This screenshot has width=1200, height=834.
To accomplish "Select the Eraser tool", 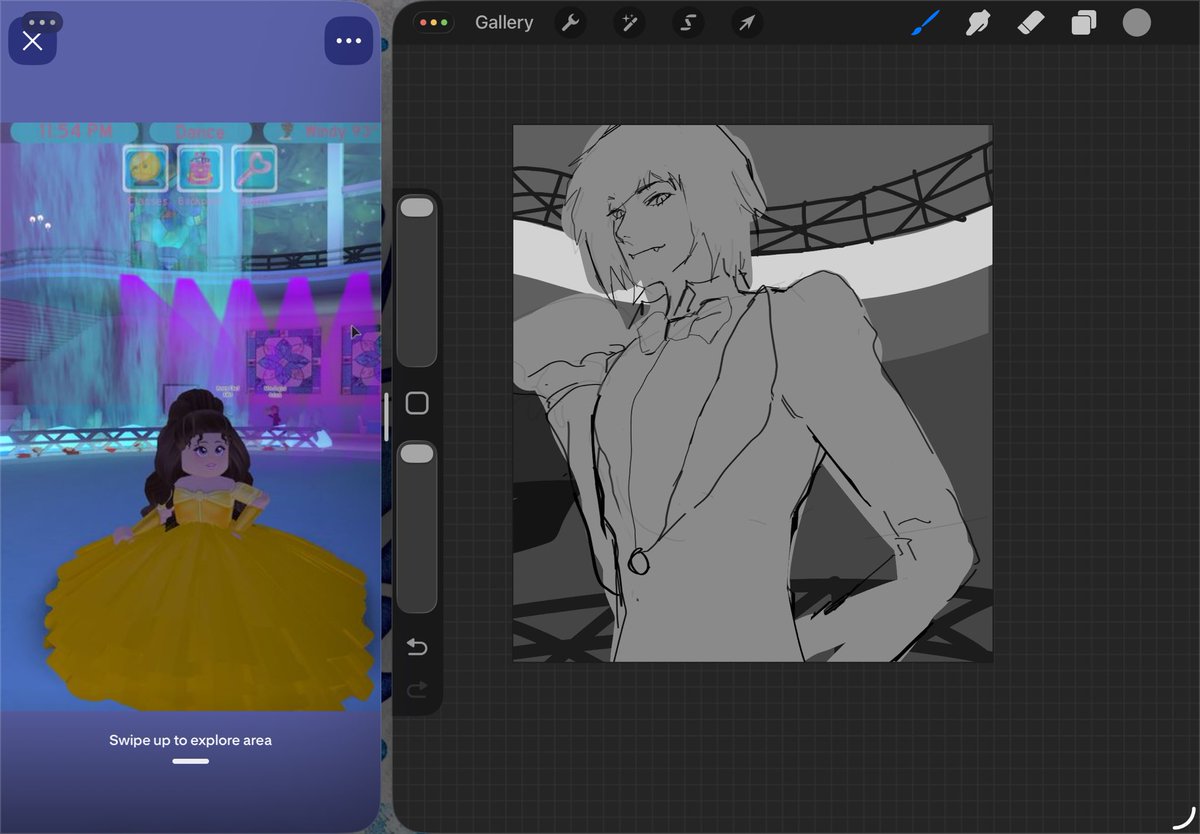I will [1031, 22].
